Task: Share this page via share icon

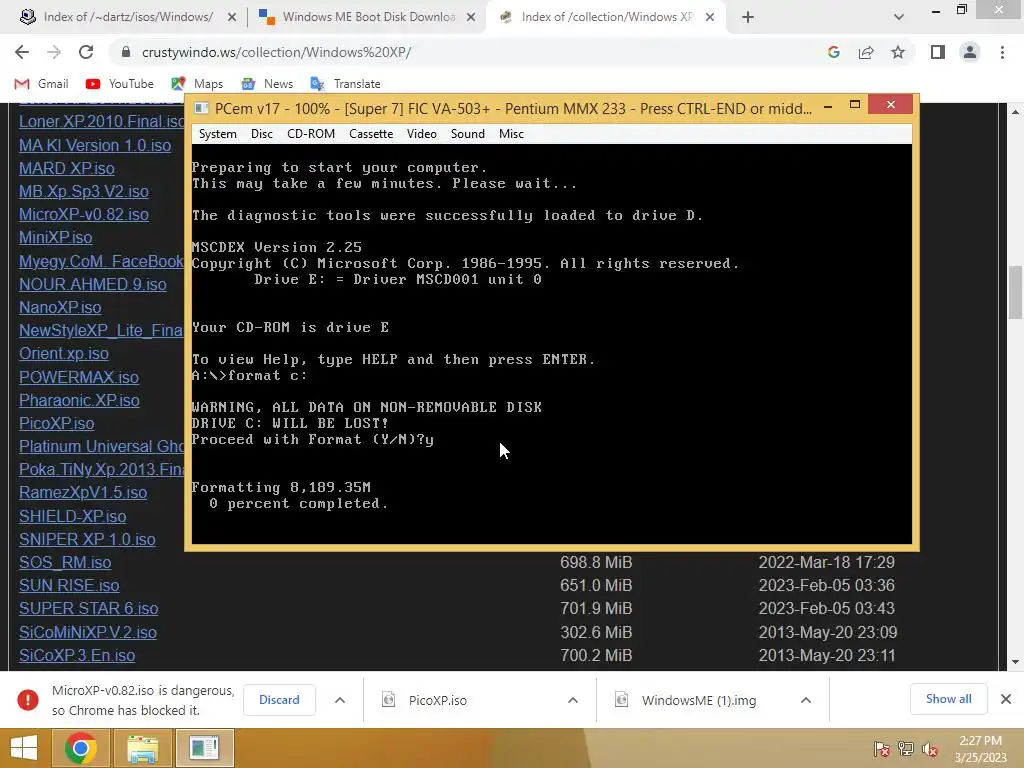Action: pos(866,52)
